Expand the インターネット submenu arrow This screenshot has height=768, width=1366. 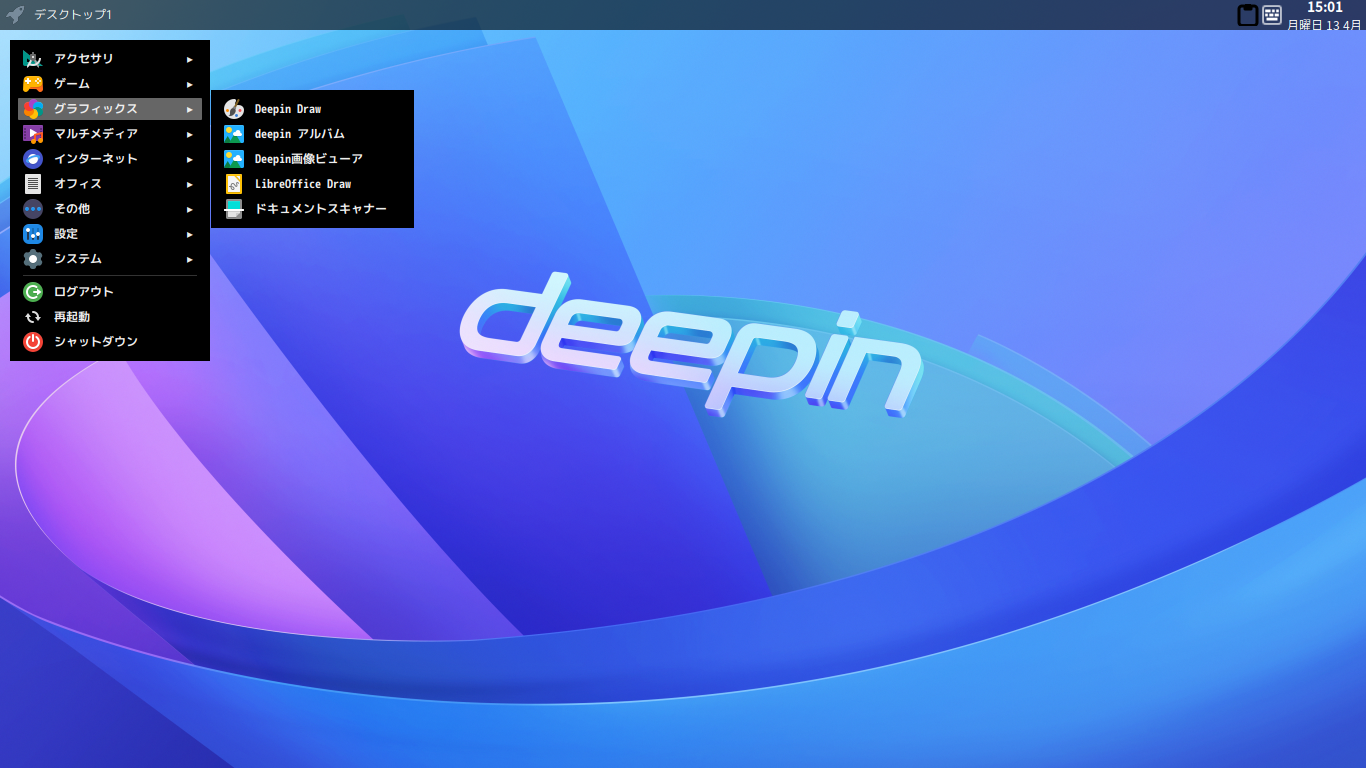coord(190,159)
